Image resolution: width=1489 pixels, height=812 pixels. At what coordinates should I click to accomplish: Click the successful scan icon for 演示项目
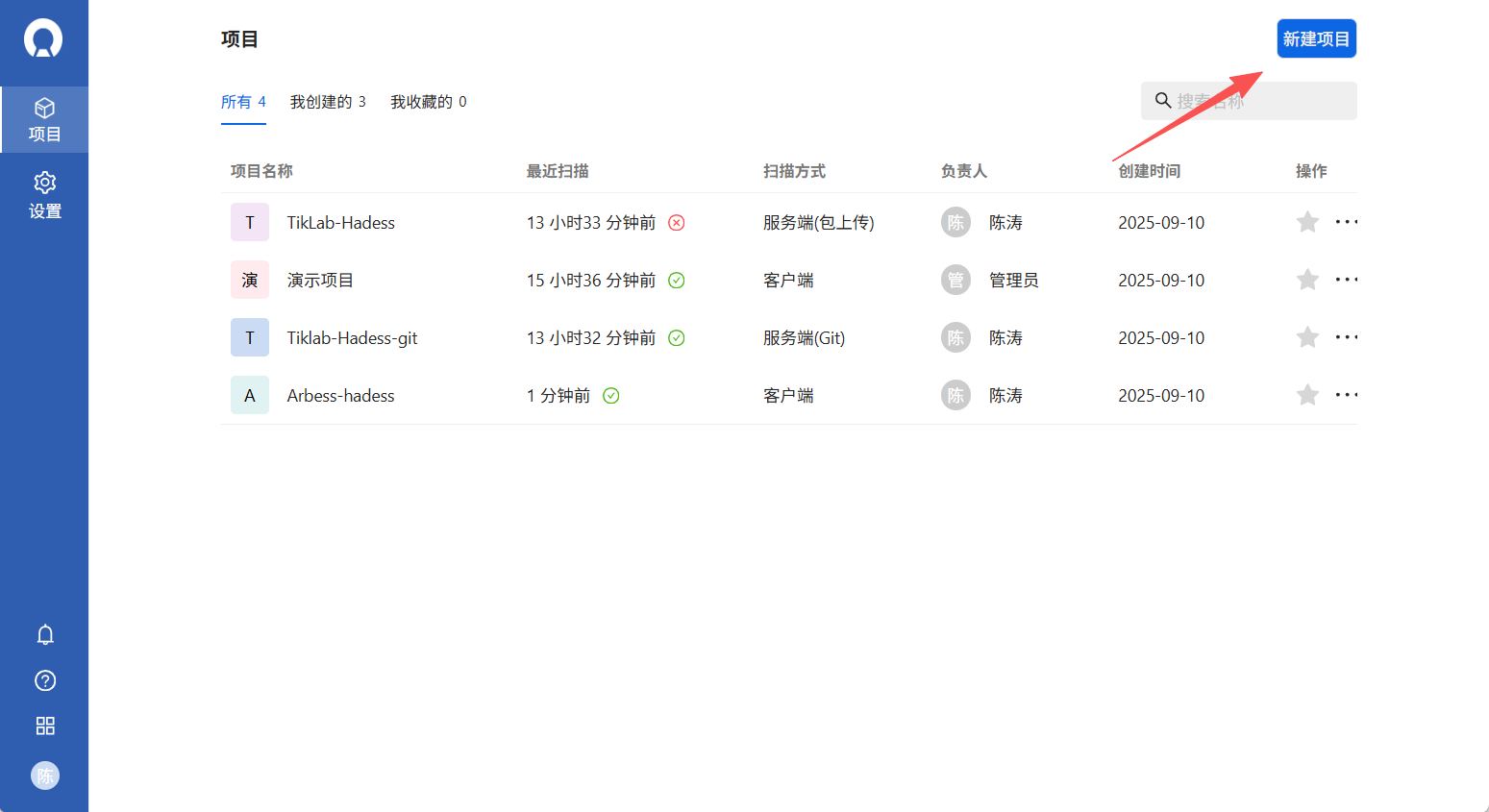point(677,281)
